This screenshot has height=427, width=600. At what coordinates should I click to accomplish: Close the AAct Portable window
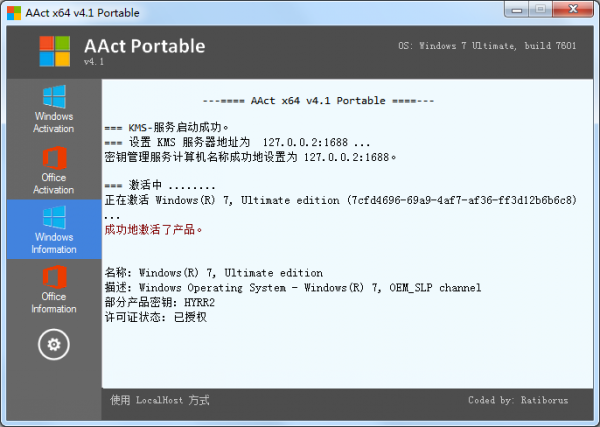pyautogui.click(x=573, y=10)
